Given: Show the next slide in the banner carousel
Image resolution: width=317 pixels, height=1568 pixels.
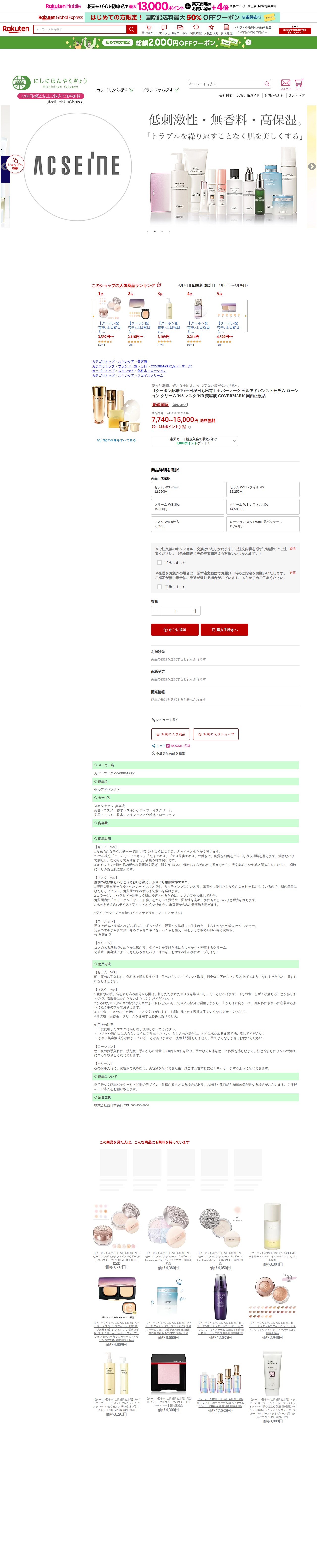Looking at the screenshot, I should 312,166.
